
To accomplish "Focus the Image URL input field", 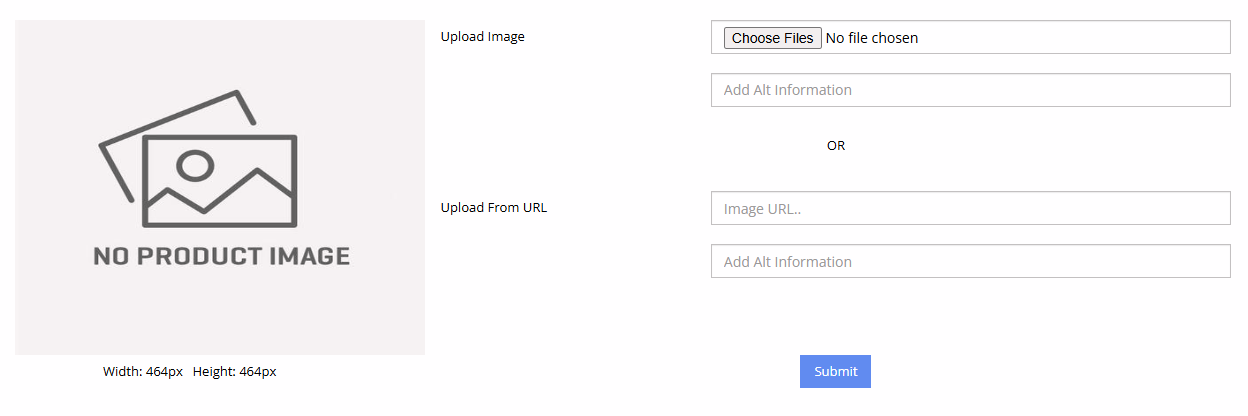I will coord(969,209).
